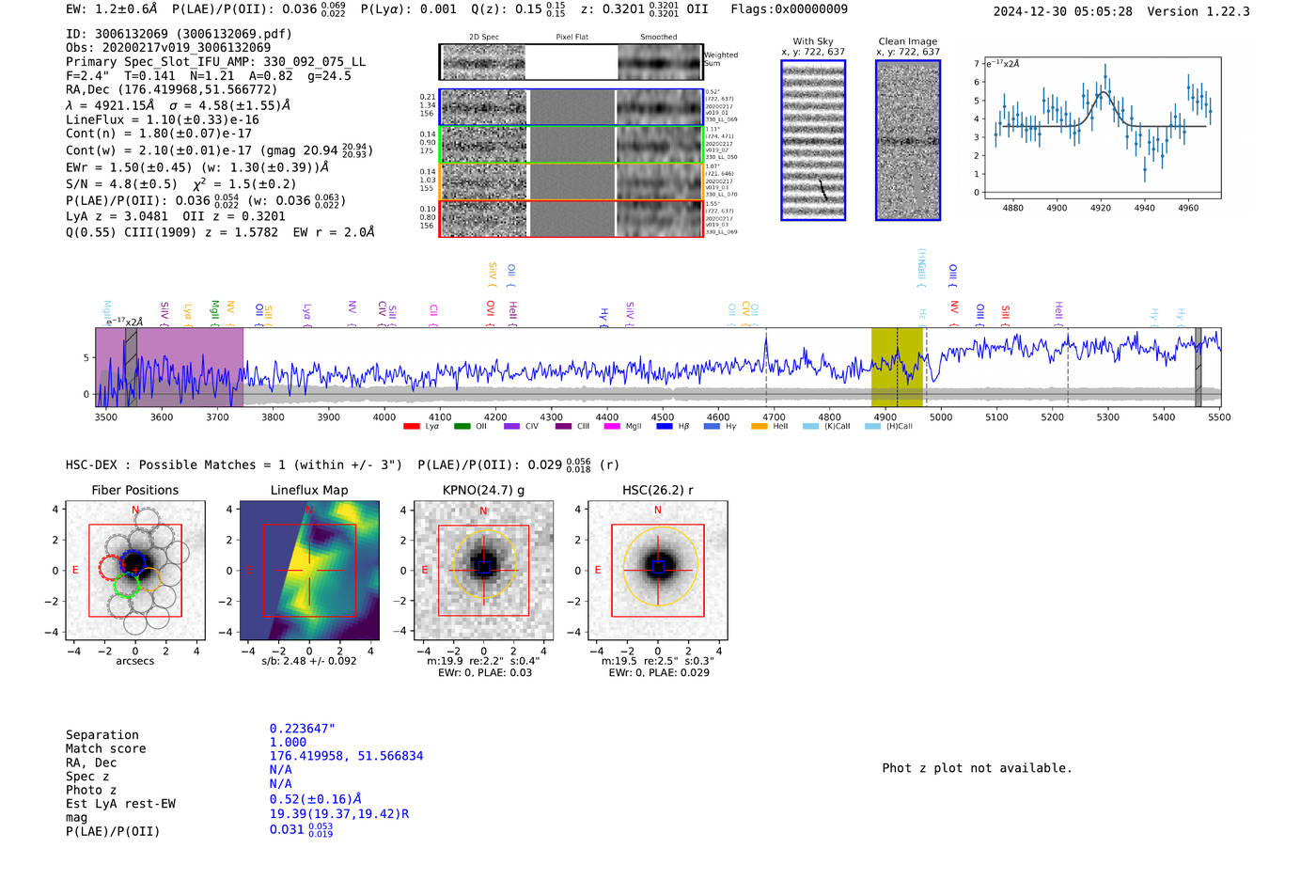Click the orange fiber circle in Fiber Positions
This screenshot has height=896, width=1316.
coord(149,579)
